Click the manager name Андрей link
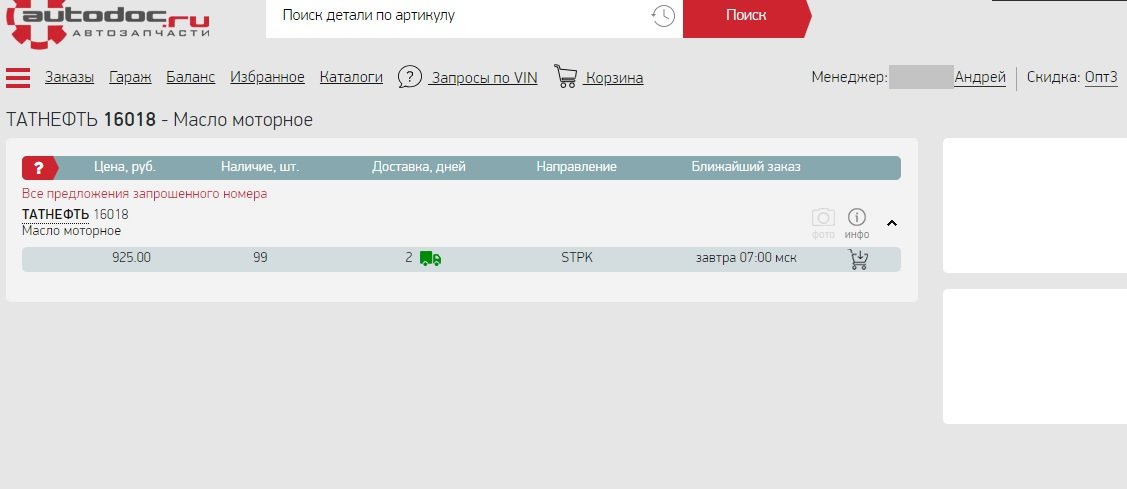 click(x=980, y=77)
